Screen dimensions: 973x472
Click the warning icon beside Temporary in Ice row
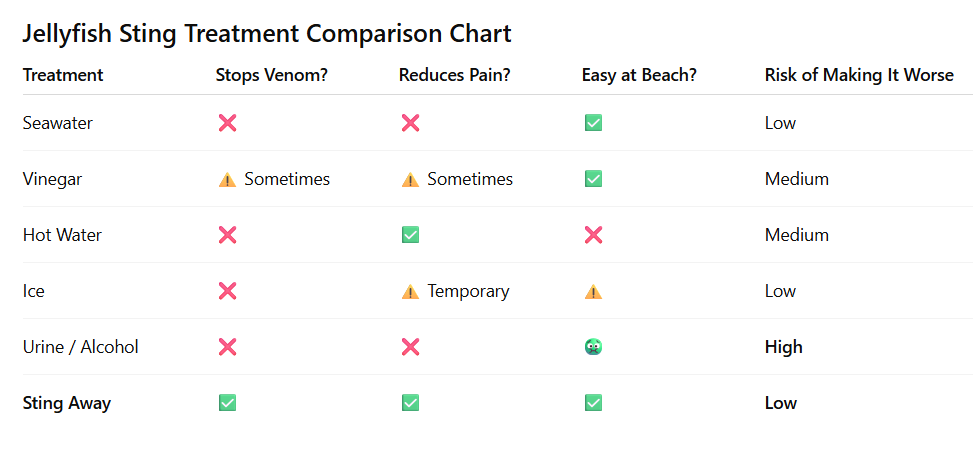point(410,291)
